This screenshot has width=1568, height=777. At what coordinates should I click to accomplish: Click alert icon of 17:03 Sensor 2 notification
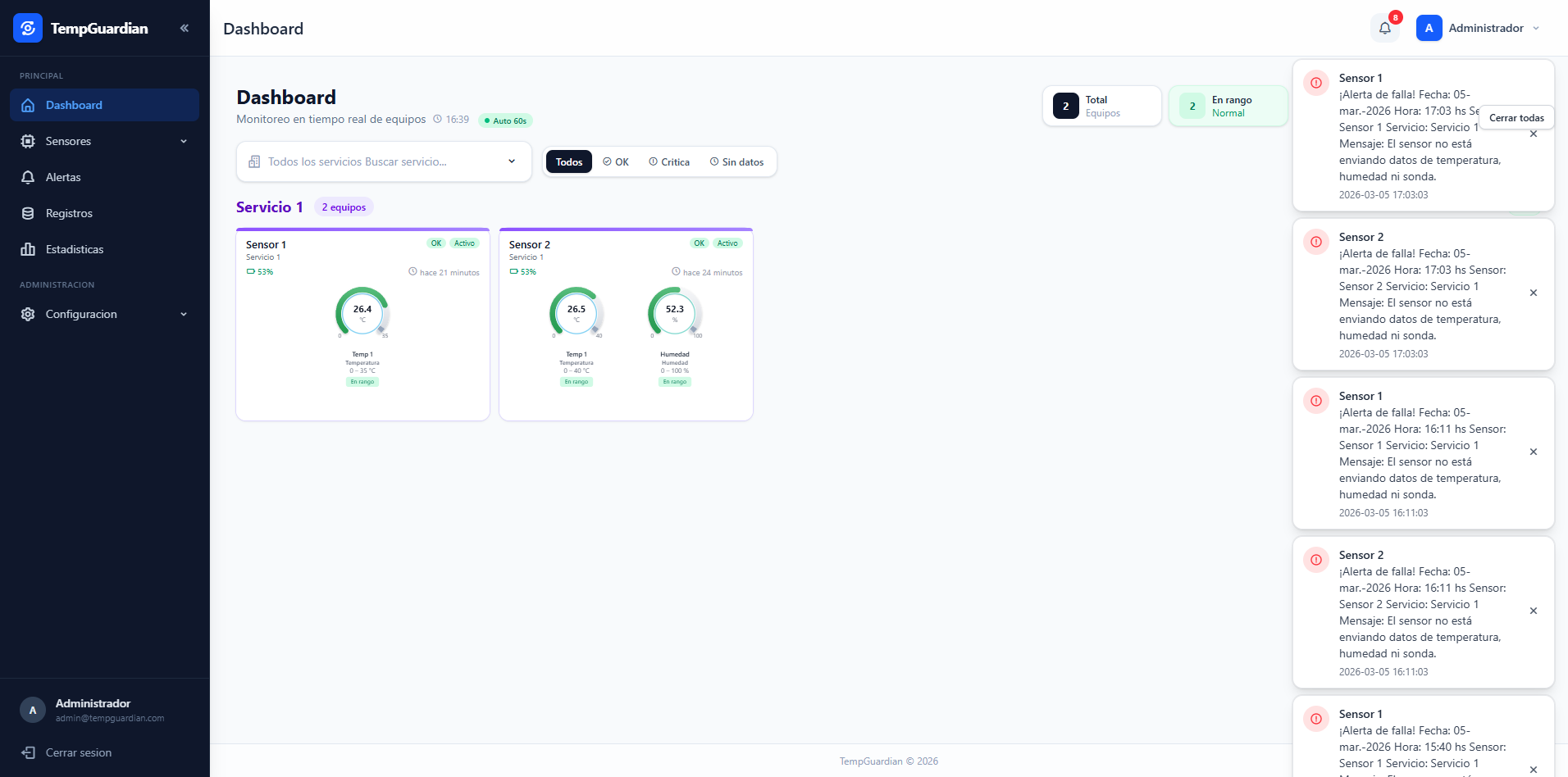pos(1316,242)
